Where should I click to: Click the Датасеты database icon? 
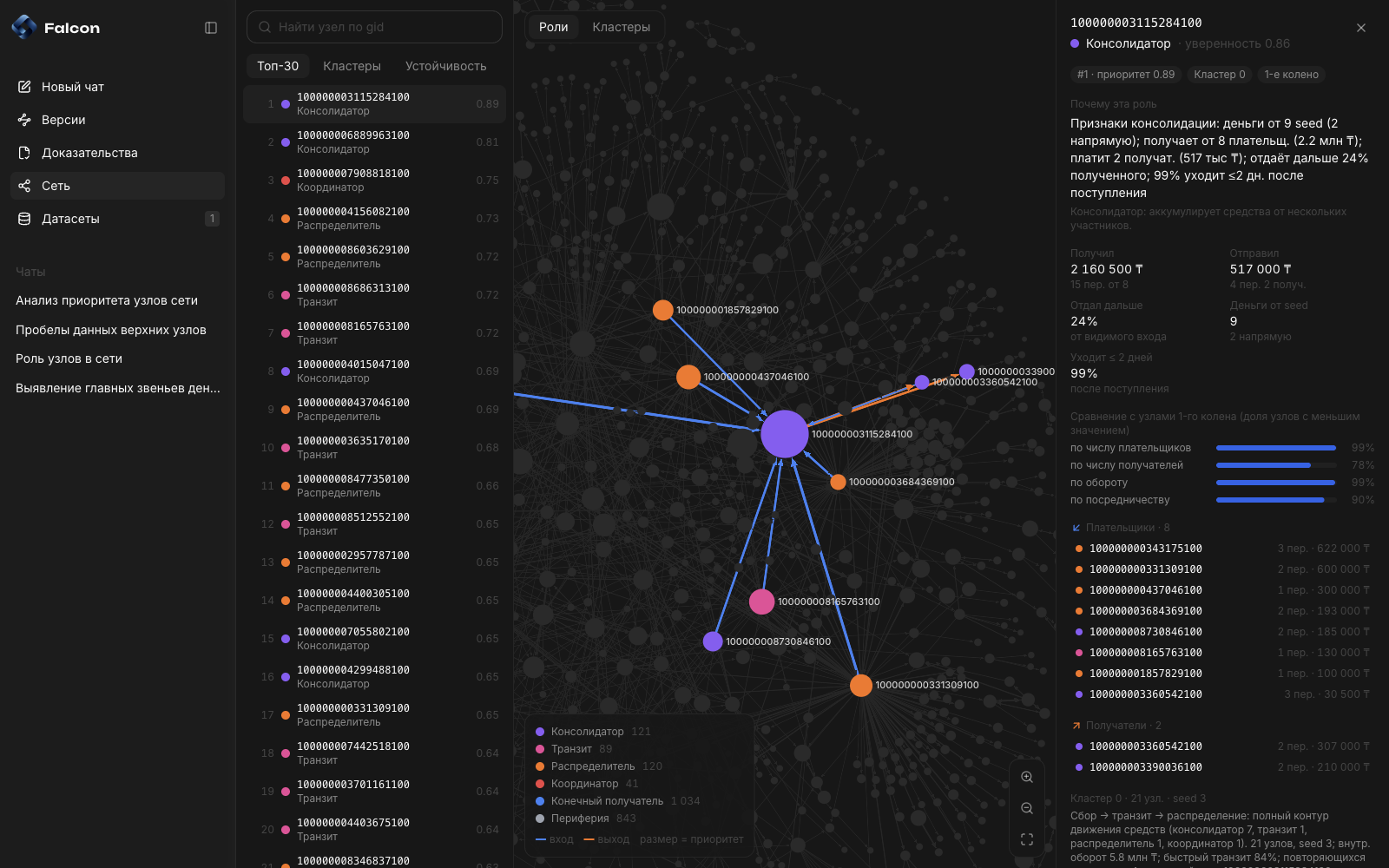click(x=24, y=219)
